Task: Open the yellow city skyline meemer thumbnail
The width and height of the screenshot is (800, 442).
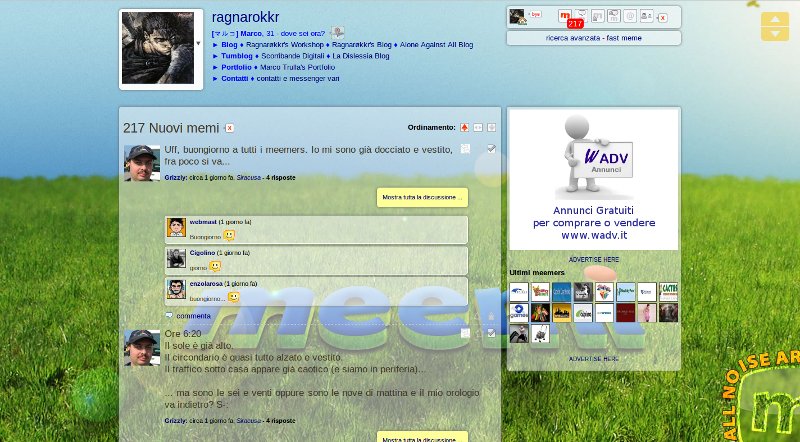Action: 562,313
